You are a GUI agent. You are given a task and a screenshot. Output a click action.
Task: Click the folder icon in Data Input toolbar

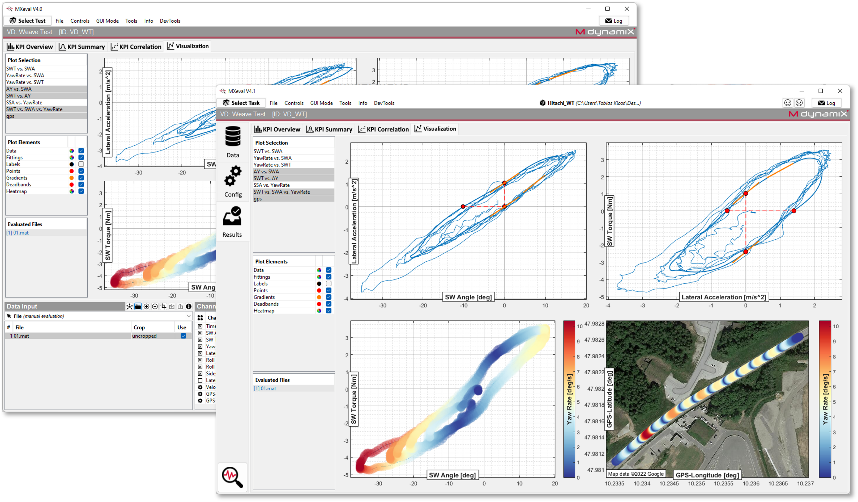(x=138, y=307)
